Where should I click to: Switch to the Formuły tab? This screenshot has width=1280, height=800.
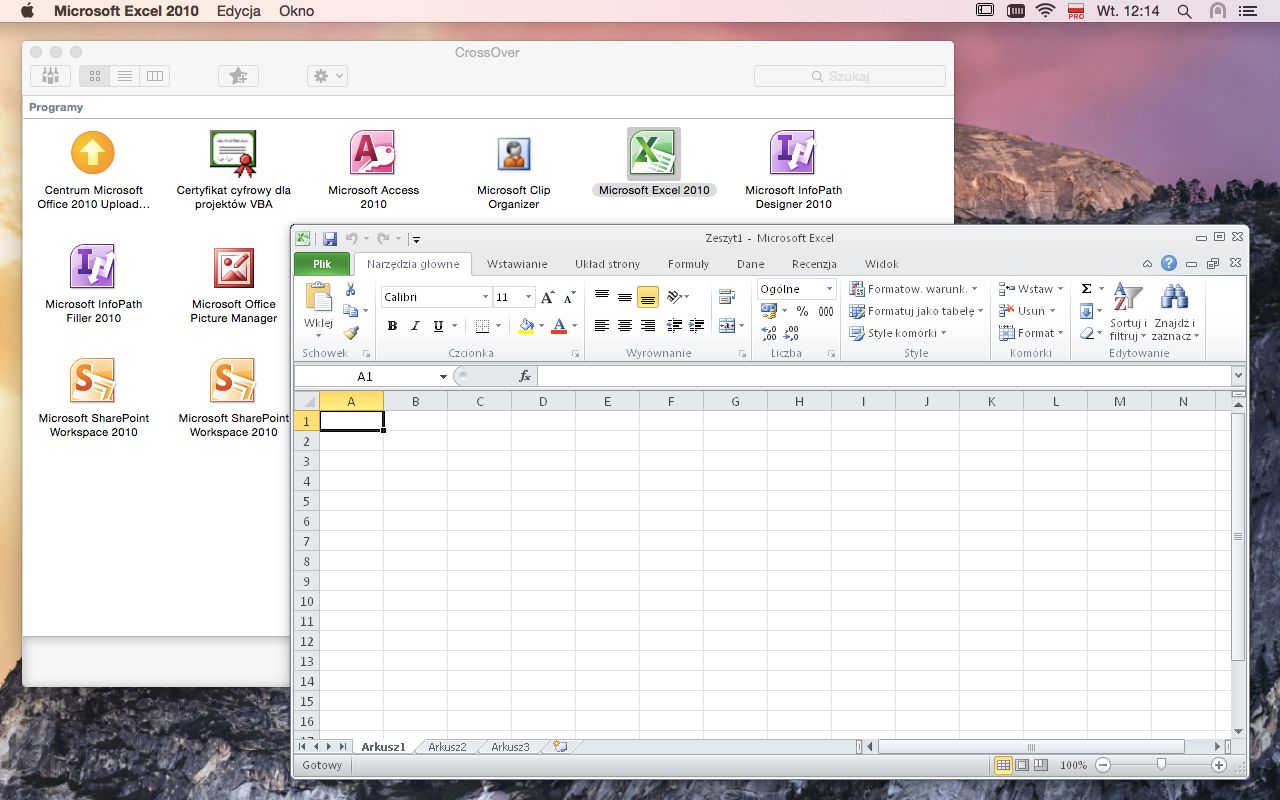pyautogui.click(x=688, y=264)
